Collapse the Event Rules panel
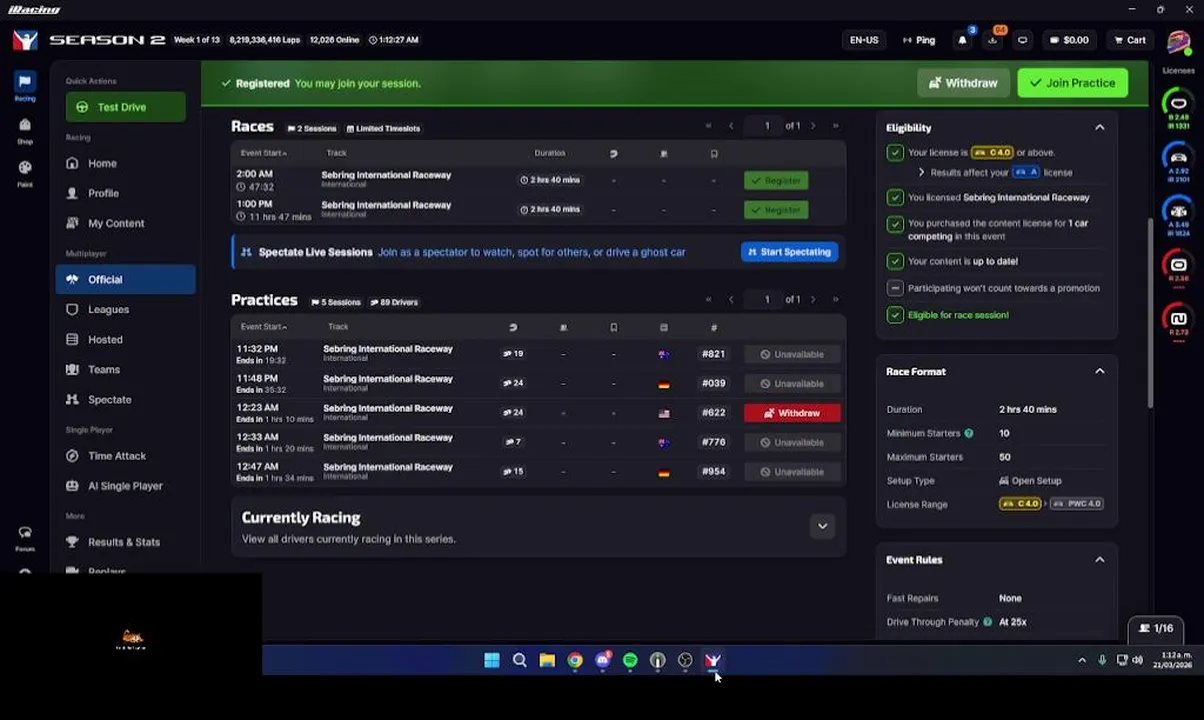 click(x=1099, y=560)
